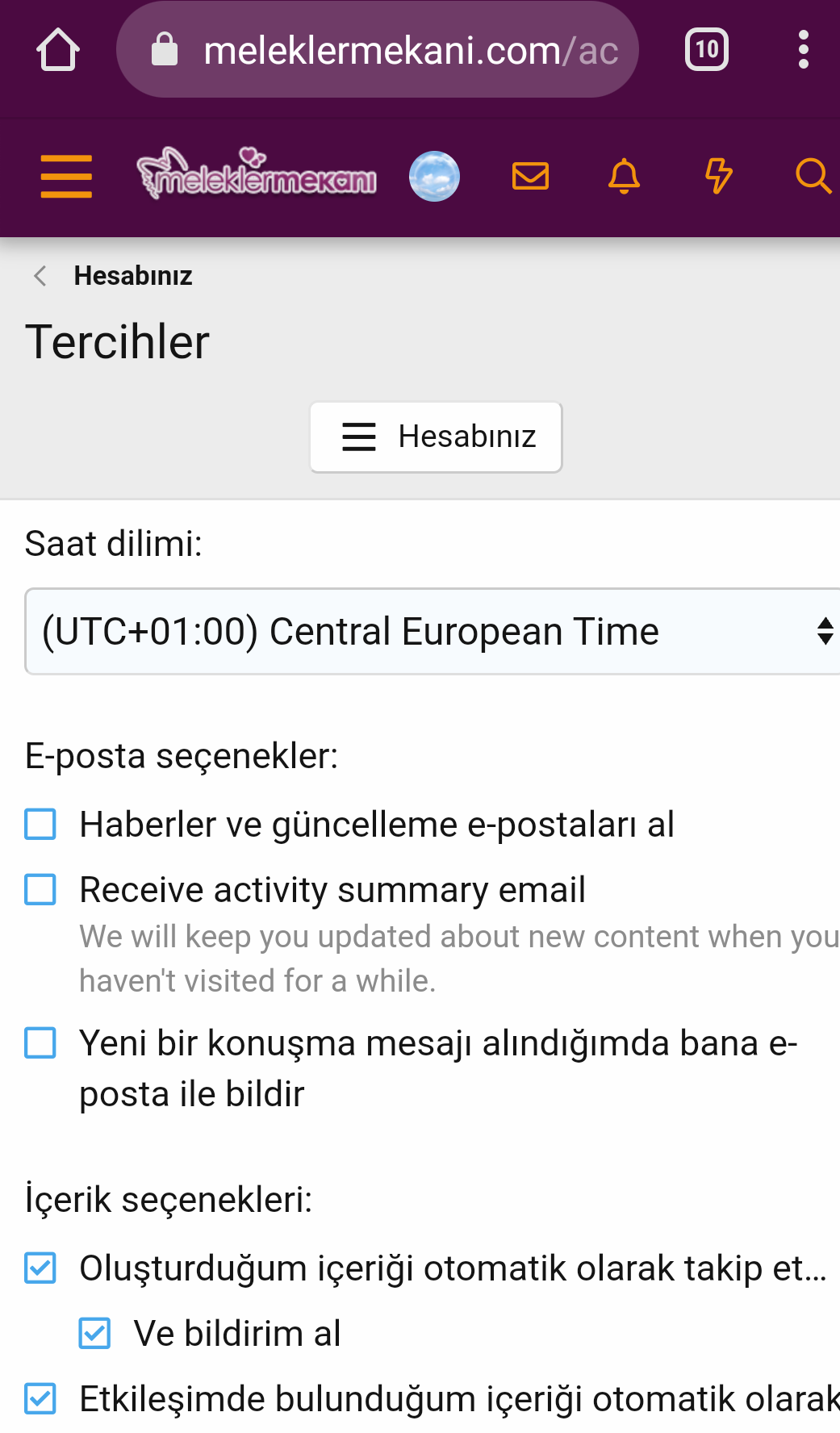Enable e-mail notification for new konuşma mesajı
This screenshot has height=1433, width=840.
click(40, 1042)
